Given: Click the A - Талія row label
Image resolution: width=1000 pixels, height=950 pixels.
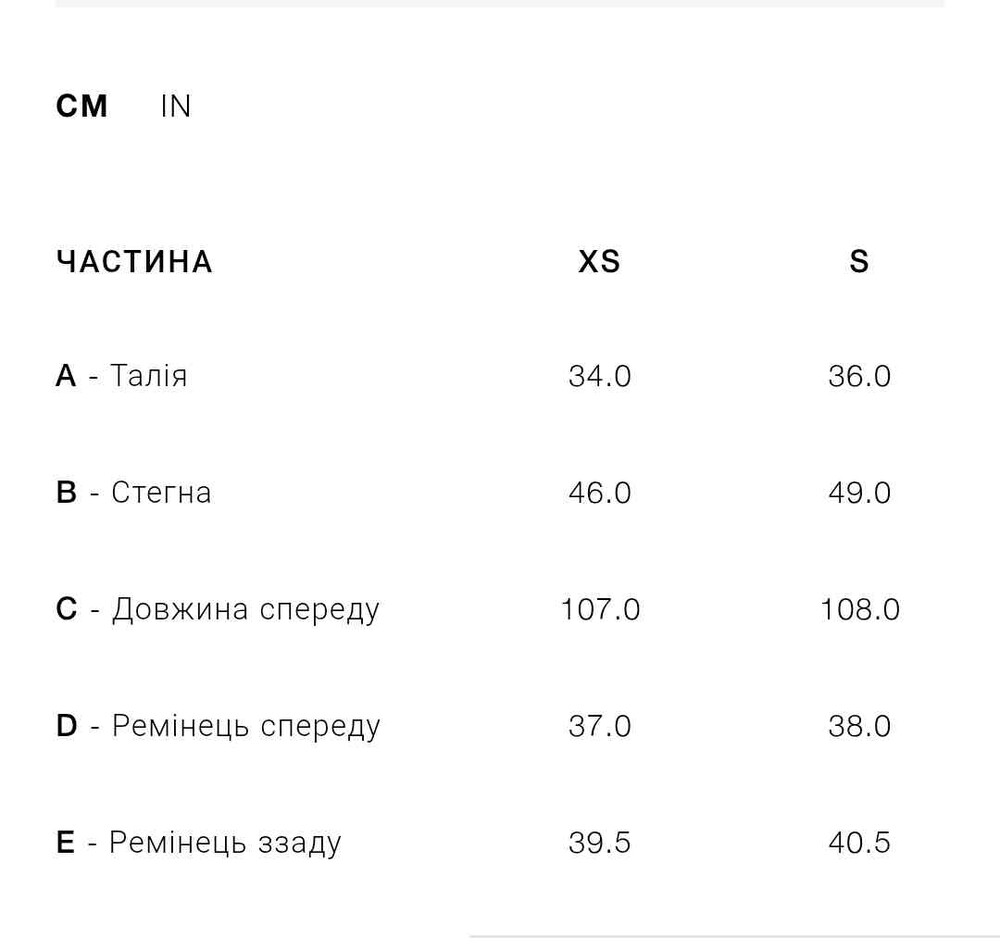Looking at the screenshot, I should pyautogui.click(x=121, y=376).
